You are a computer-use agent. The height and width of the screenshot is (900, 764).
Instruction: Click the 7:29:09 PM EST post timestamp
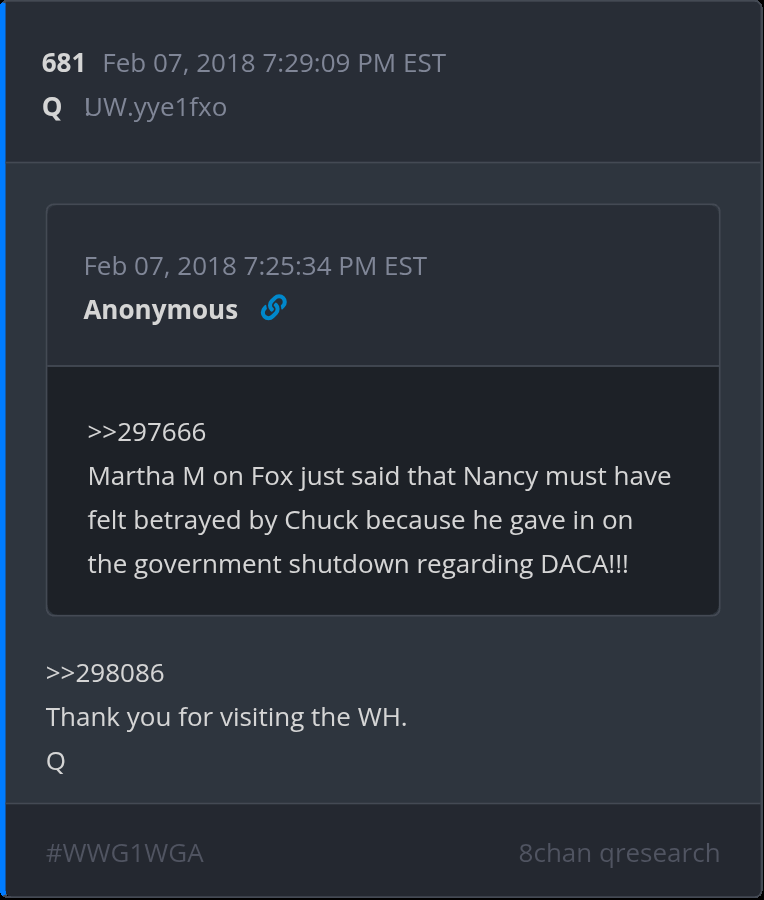274,64
